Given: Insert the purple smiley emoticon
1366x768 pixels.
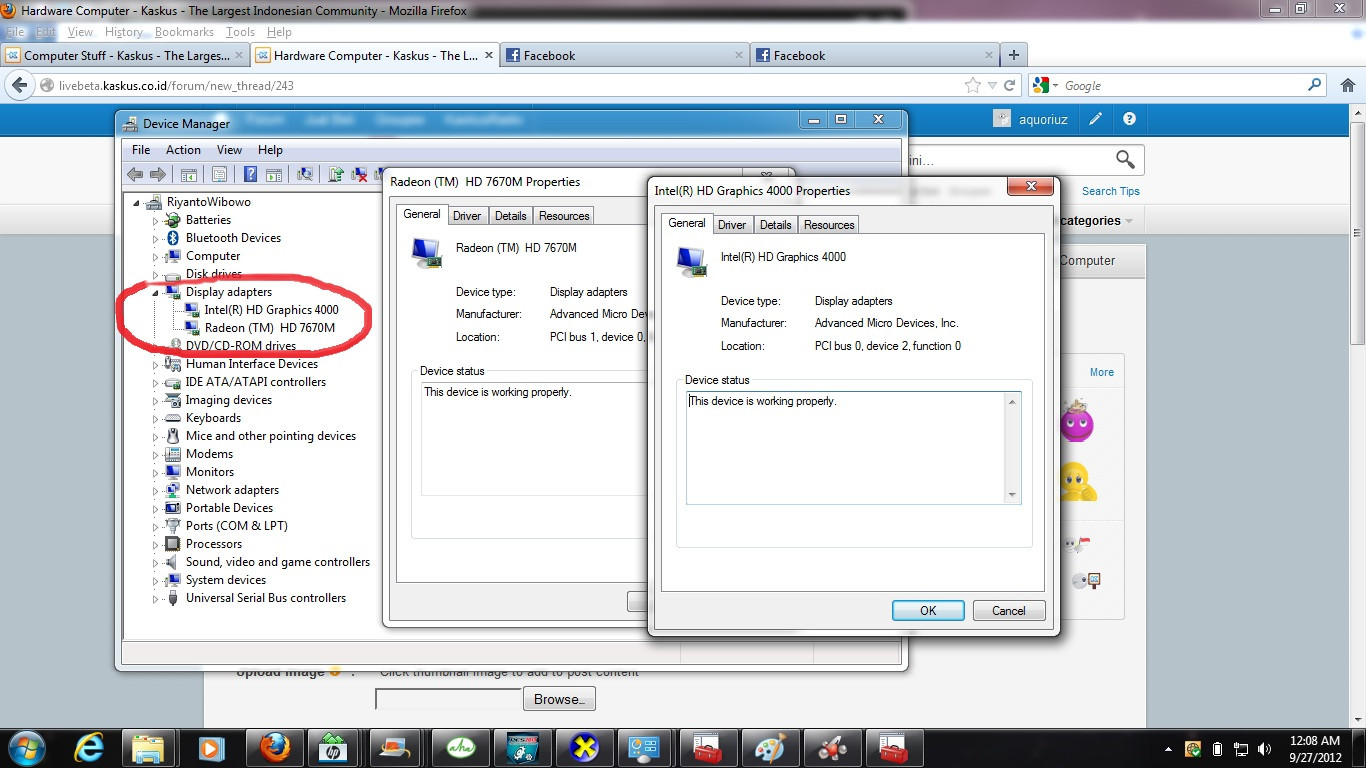Looking at the screenshot, I should [1077, 422].
